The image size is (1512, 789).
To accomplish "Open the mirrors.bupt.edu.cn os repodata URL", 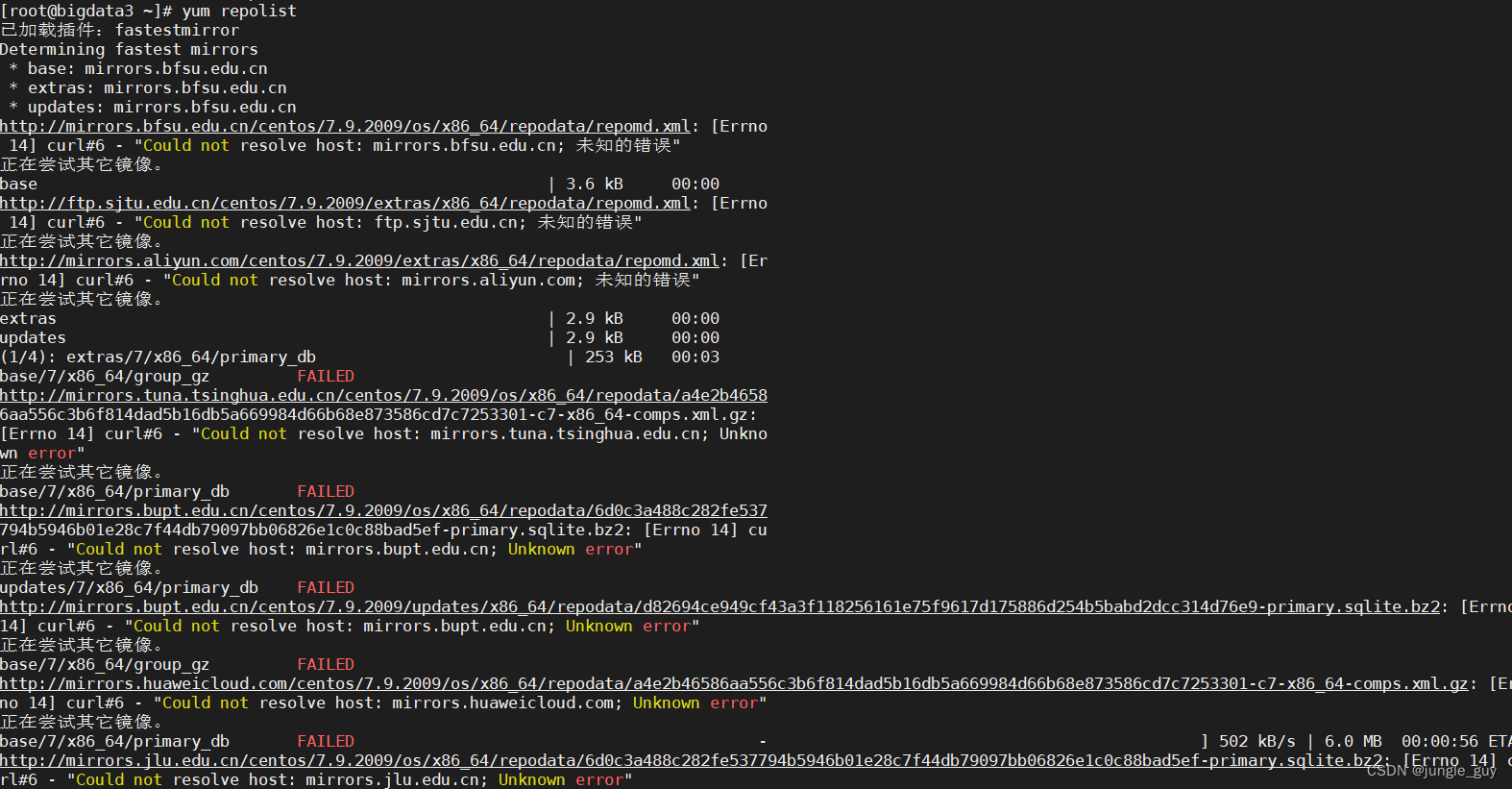I will pyautogui.click(x=383, y=510).
